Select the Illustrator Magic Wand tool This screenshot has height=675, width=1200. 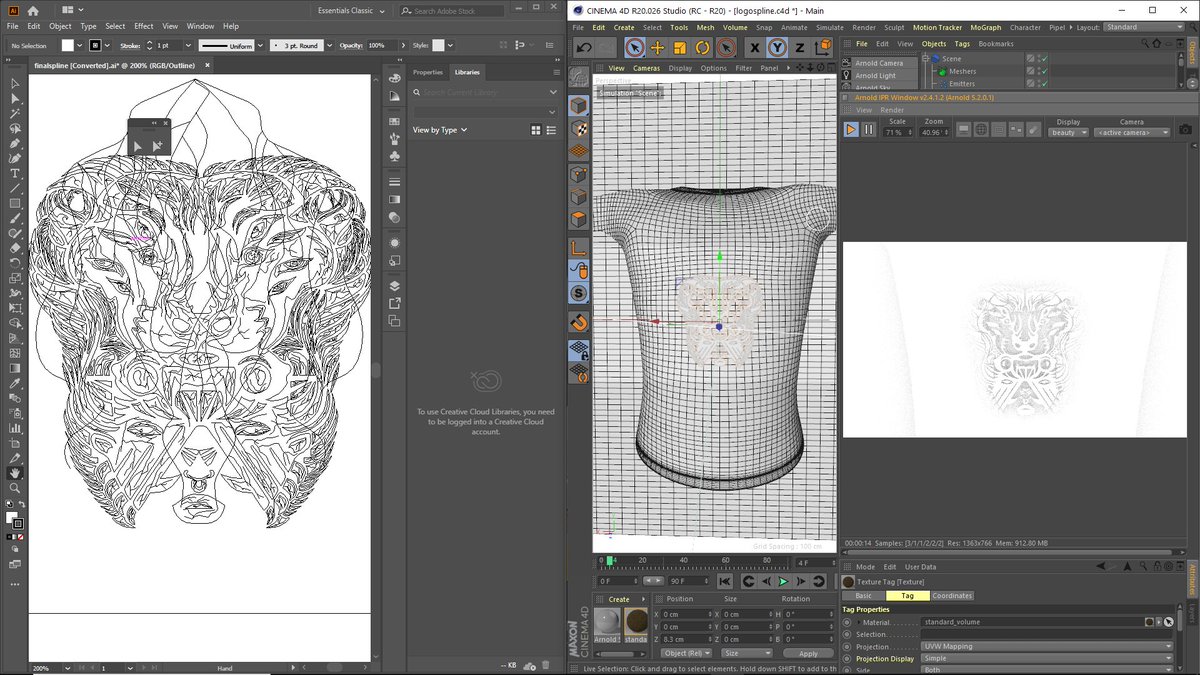(x=15, y=114)
